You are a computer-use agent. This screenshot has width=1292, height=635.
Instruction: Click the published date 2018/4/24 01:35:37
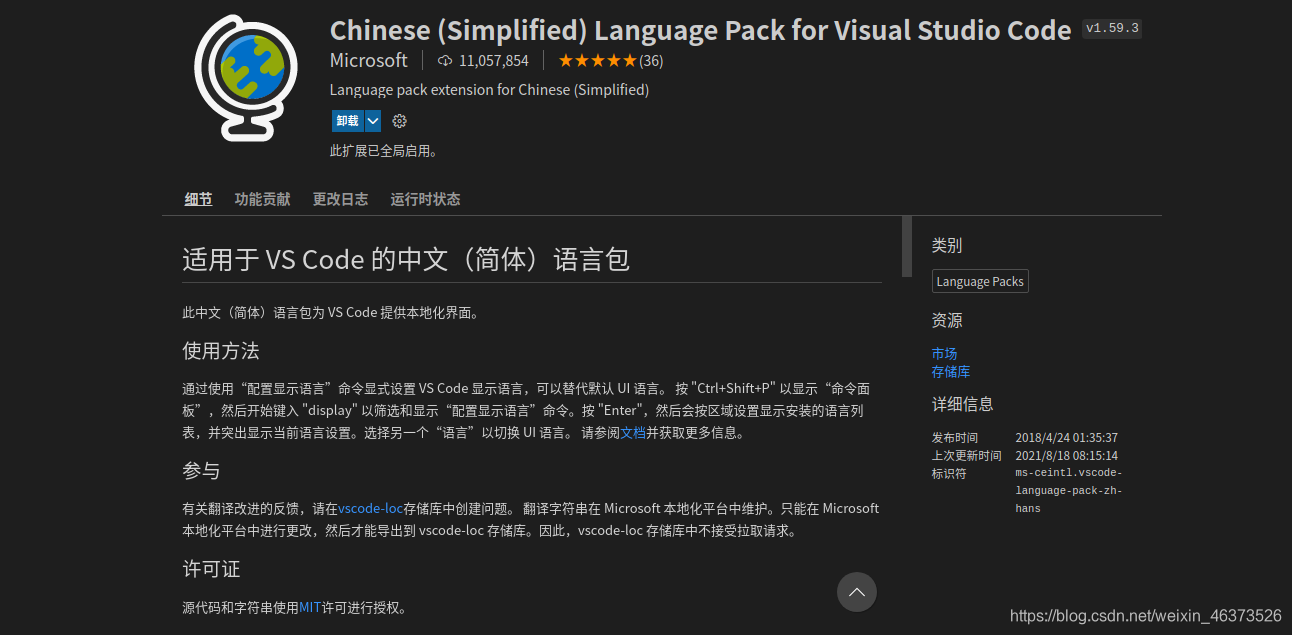tap(1066, 438)
